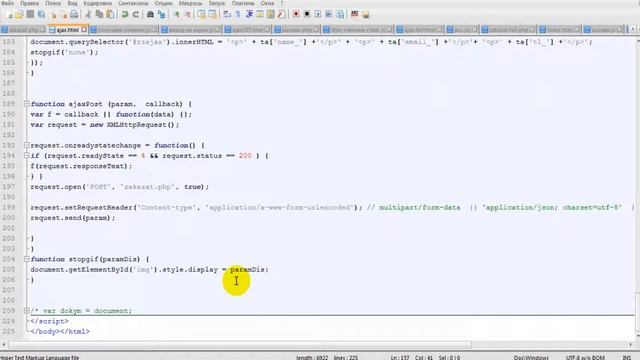Toggle synchronized horizontal scrolling
640x360 pixels.
pos(213,15)
